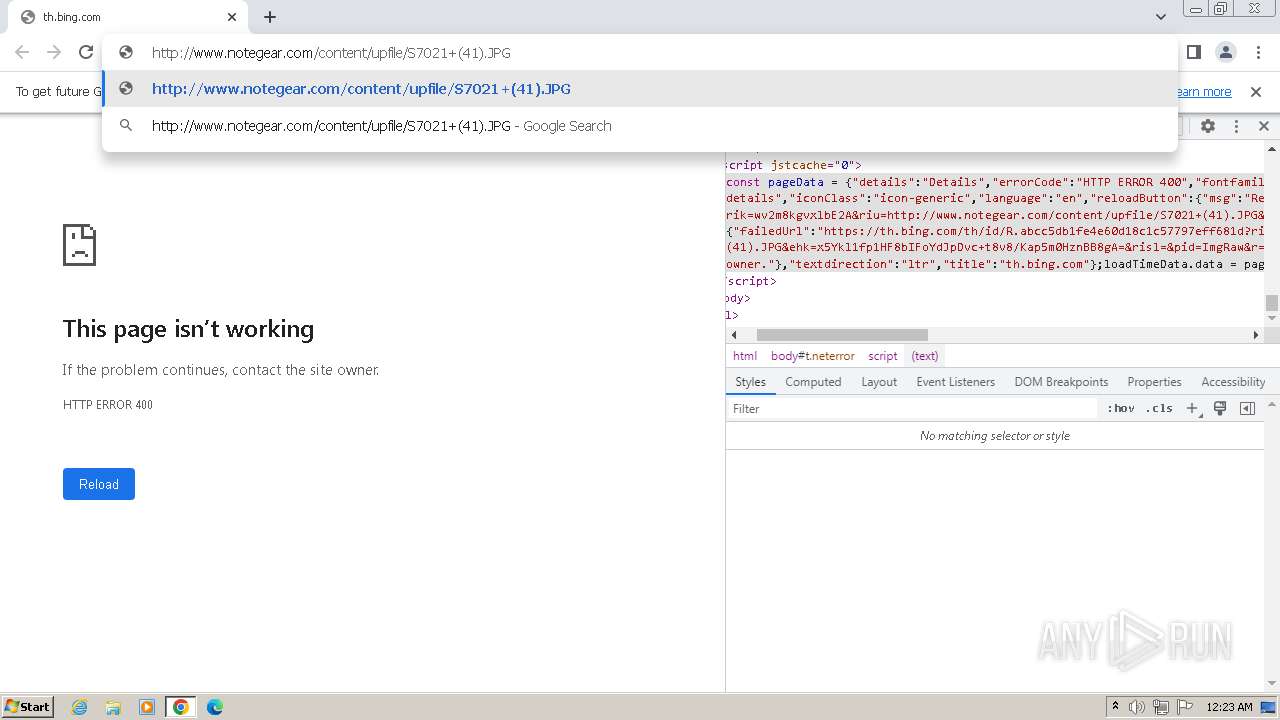Image resolution: width=1280 pixels, height=720 pixels.
Task: Open Internet Explorer from the taskbar
Action: [80, 707]
